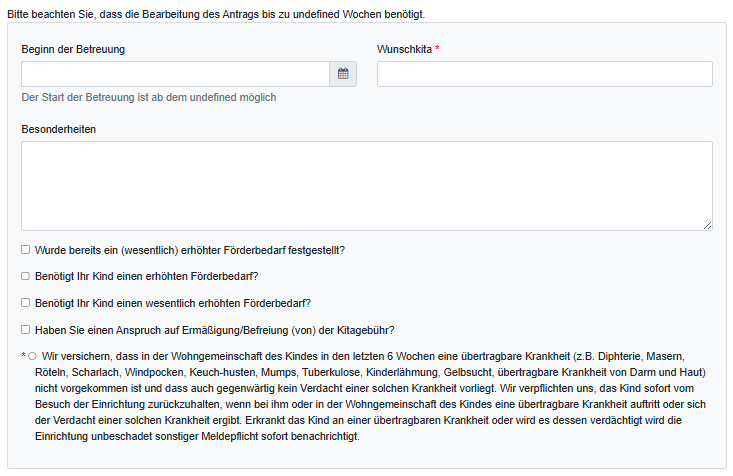
Task: Tick the checkbox for einen erhöhten Förderbedarf
Action: (x=25, y=276)
